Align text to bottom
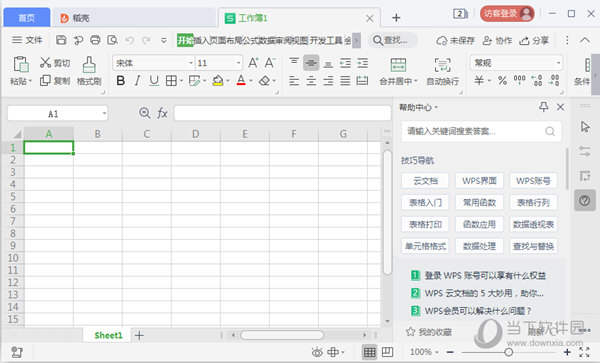 (328, 63)
